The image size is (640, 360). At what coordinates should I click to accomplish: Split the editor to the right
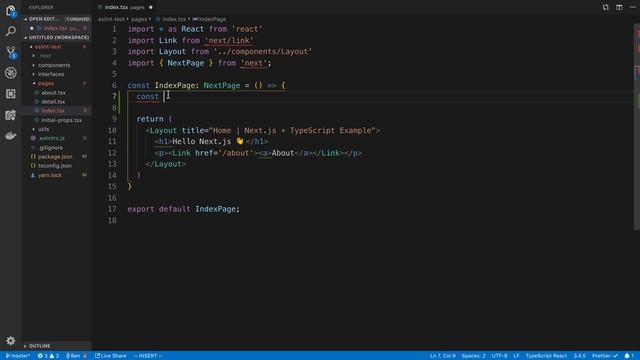(619, 7)
